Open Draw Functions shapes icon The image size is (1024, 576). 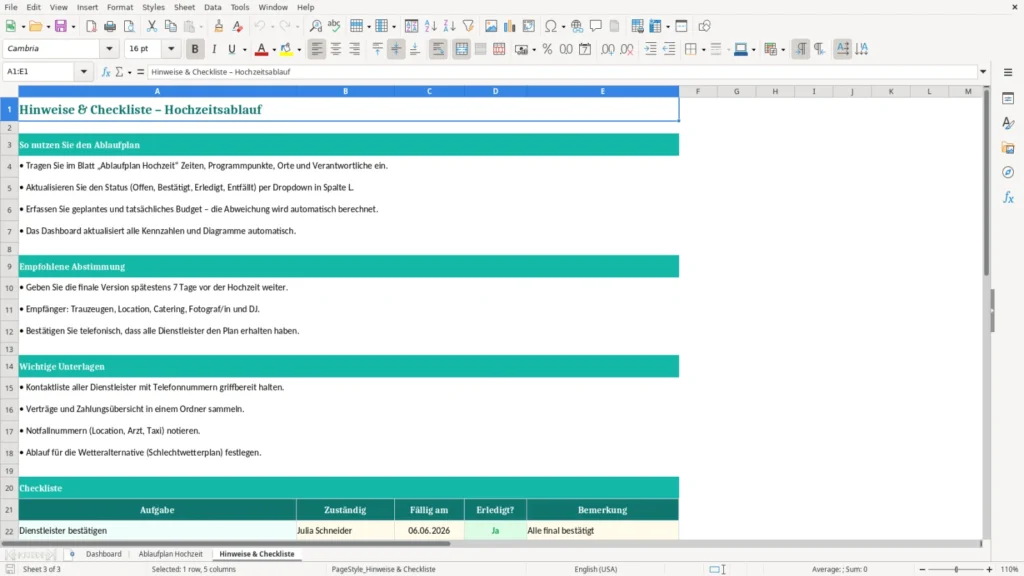[704, 26]
